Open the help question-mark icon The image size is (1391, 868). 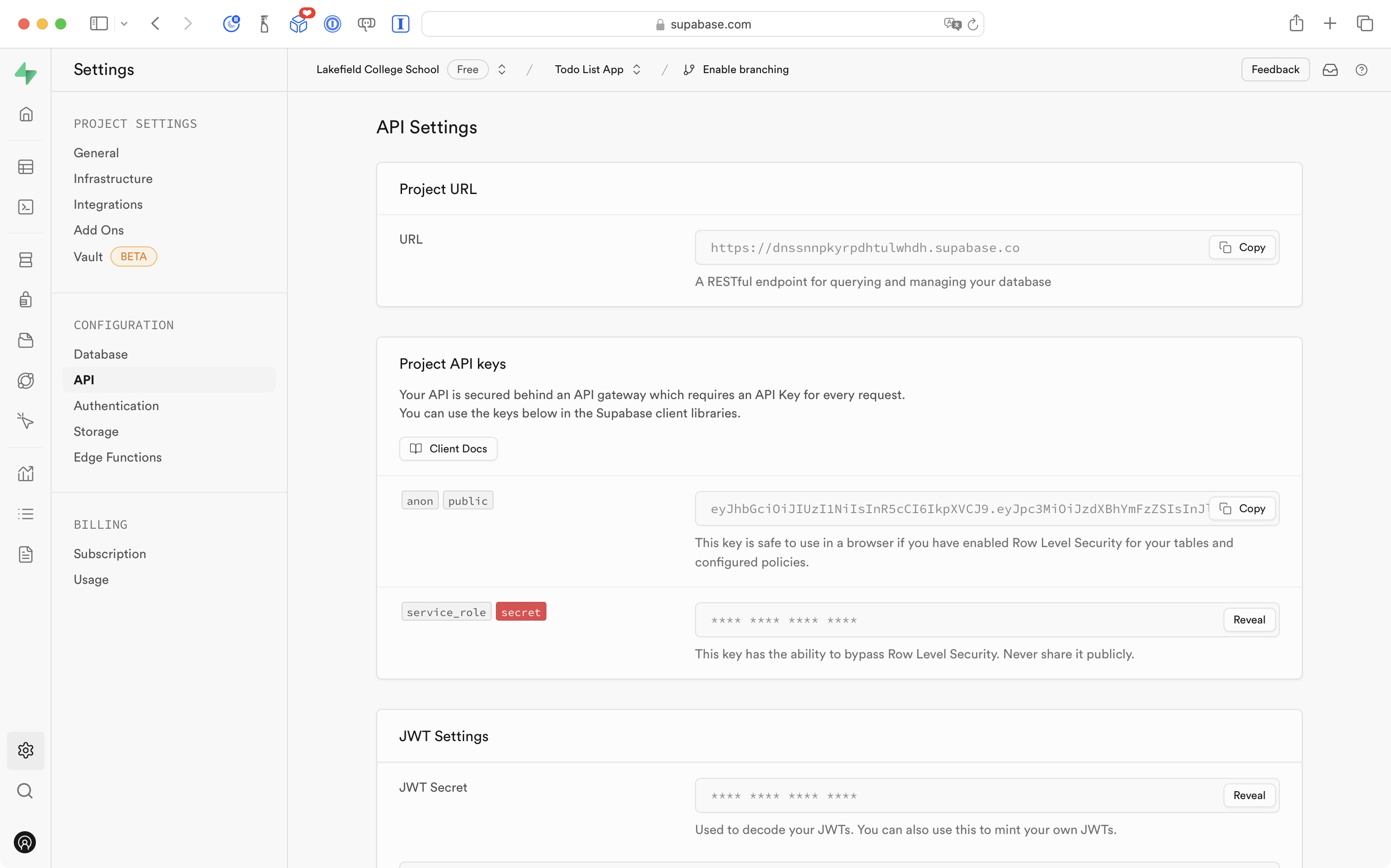tap(1362, 69)
